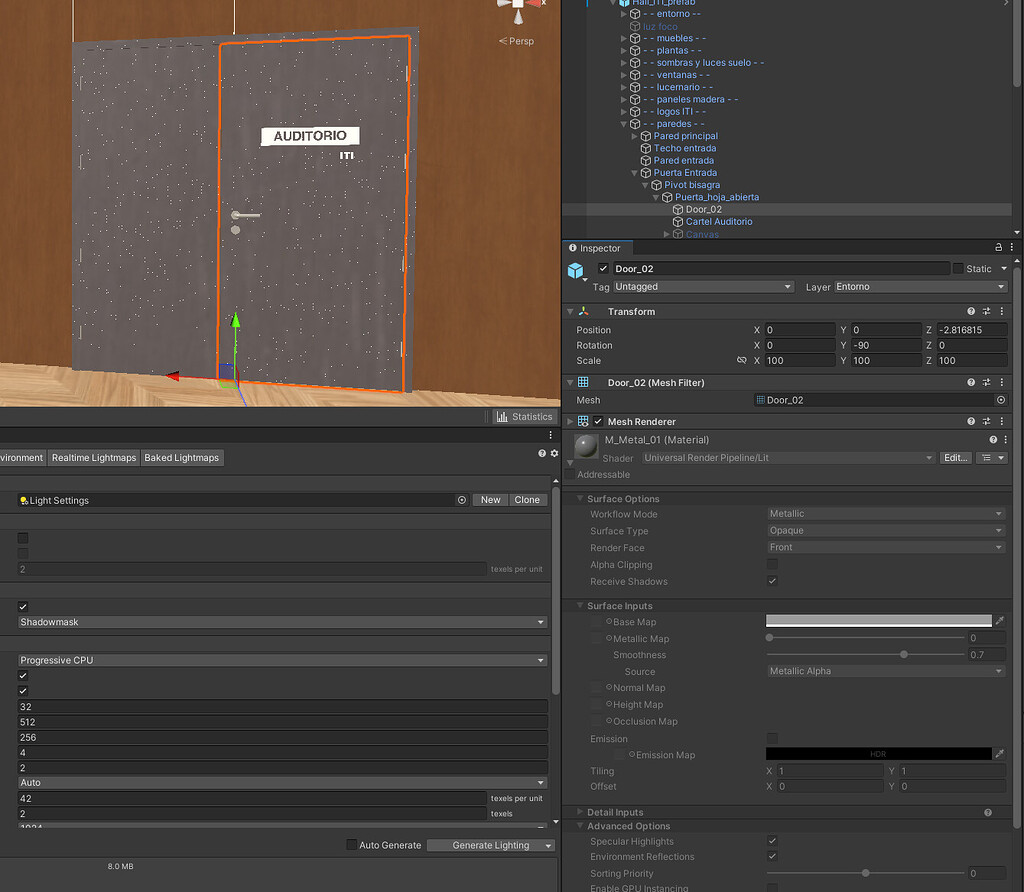Open the Transform component options menu icon
Viewport: 1024px width, 892px height.
click(x=1002, y=311)
